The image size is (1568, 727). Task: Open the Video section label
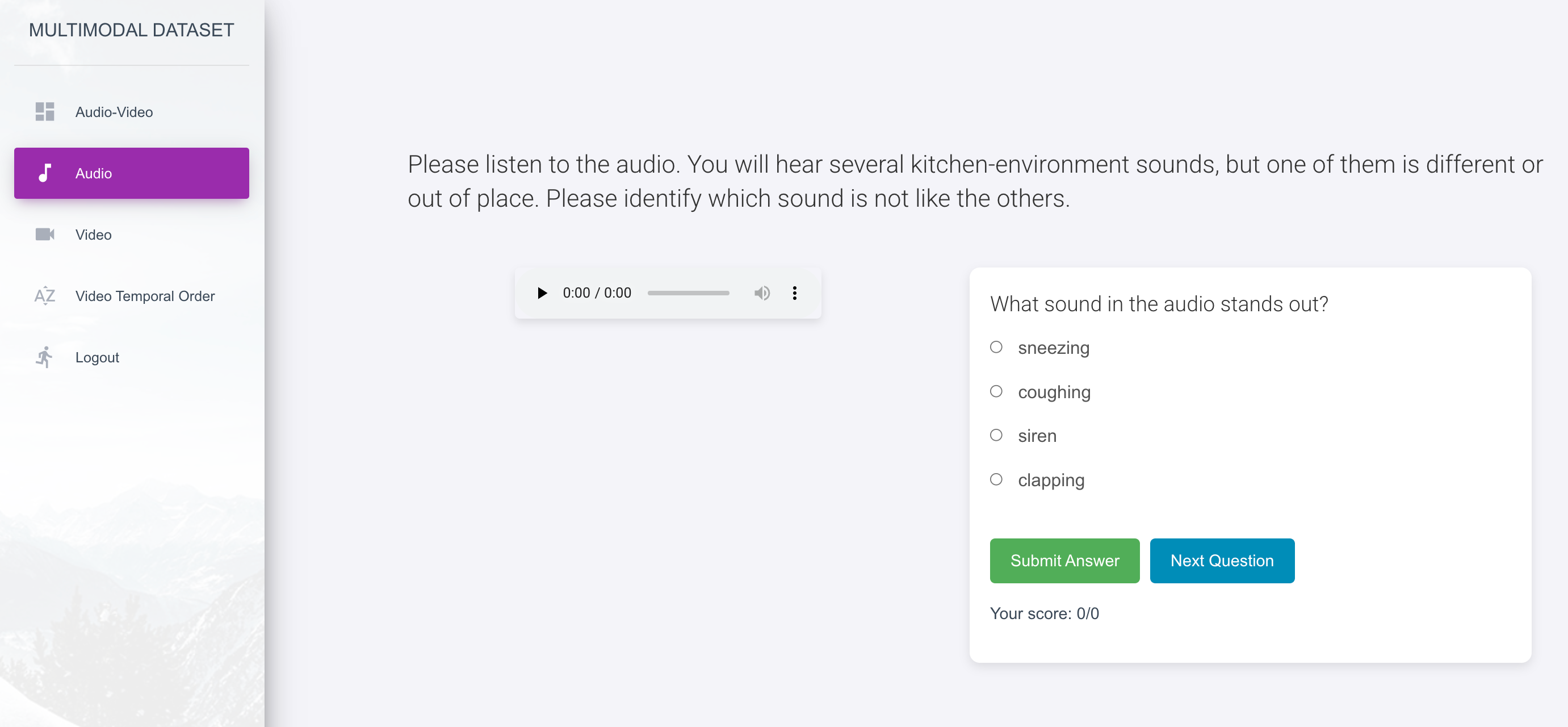click(x=93, y=235)
